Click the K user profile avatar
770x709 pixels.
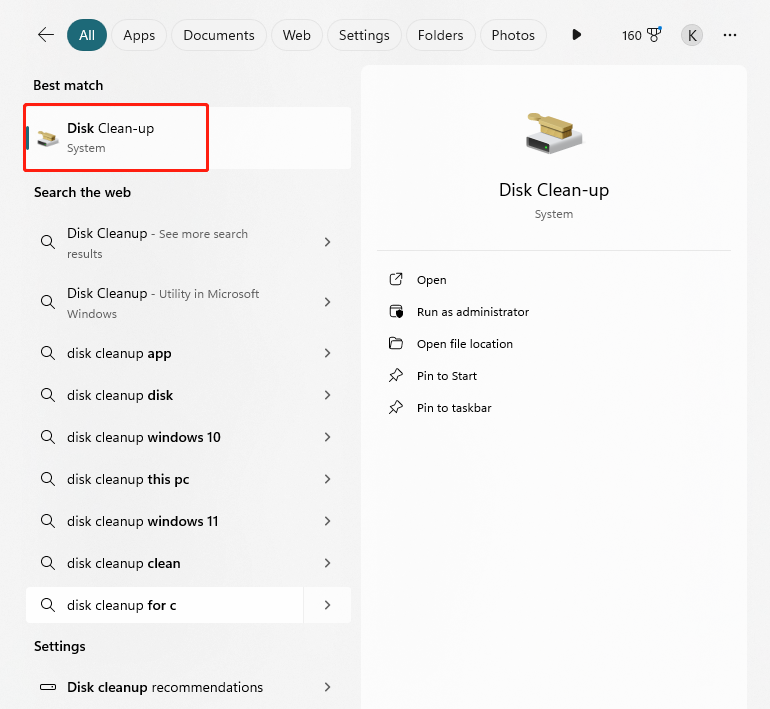tap(692, 35)
